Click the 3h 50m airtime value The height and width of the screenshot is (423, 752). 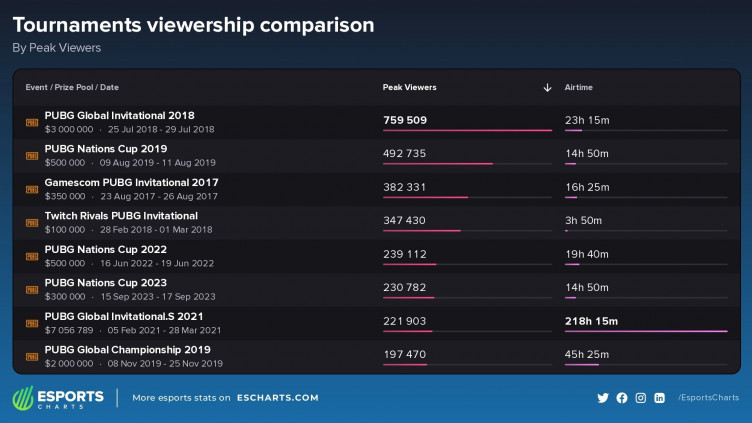click(x=583, y=220)
